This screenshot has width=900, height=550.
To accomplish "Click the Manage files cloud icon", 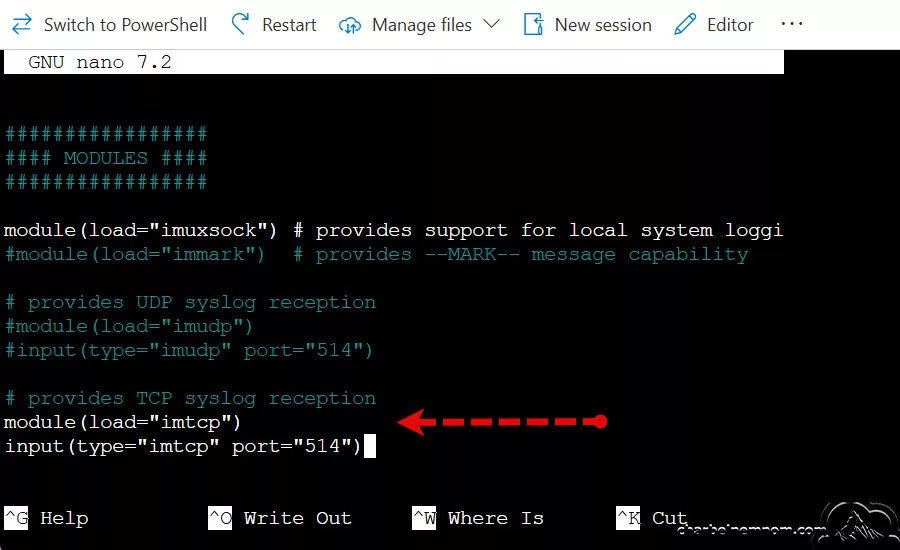I will coord(350,25).
